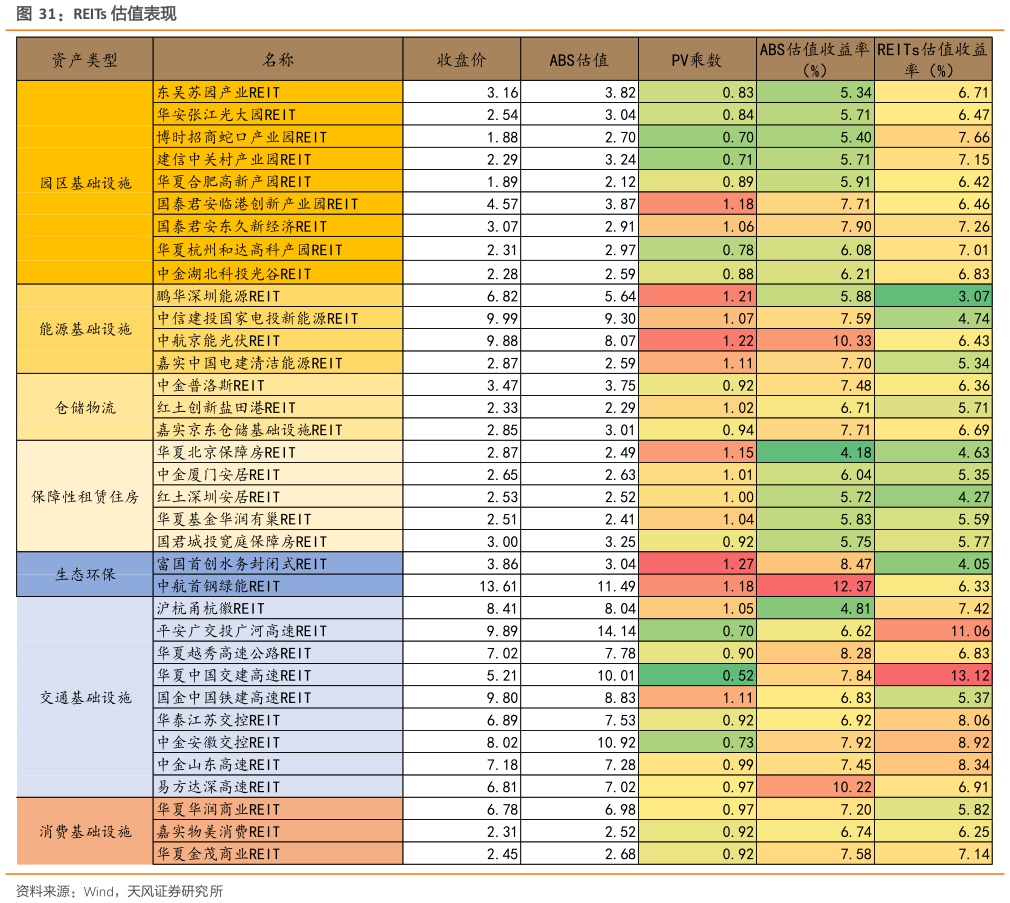Click the "ABS估值收益率(%)" header
This screenshot has height=903, width=1010.
[x=815, y=59]
